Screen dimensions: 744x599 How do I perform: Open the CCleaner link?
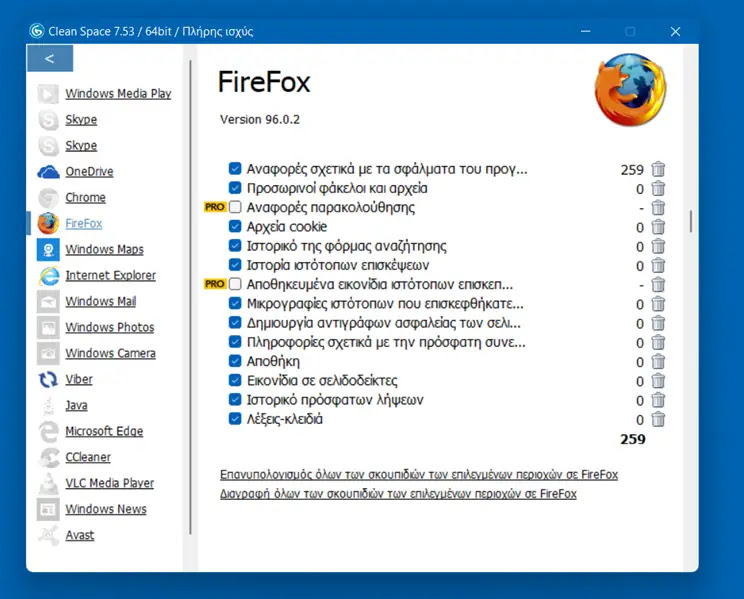point(88,458)
